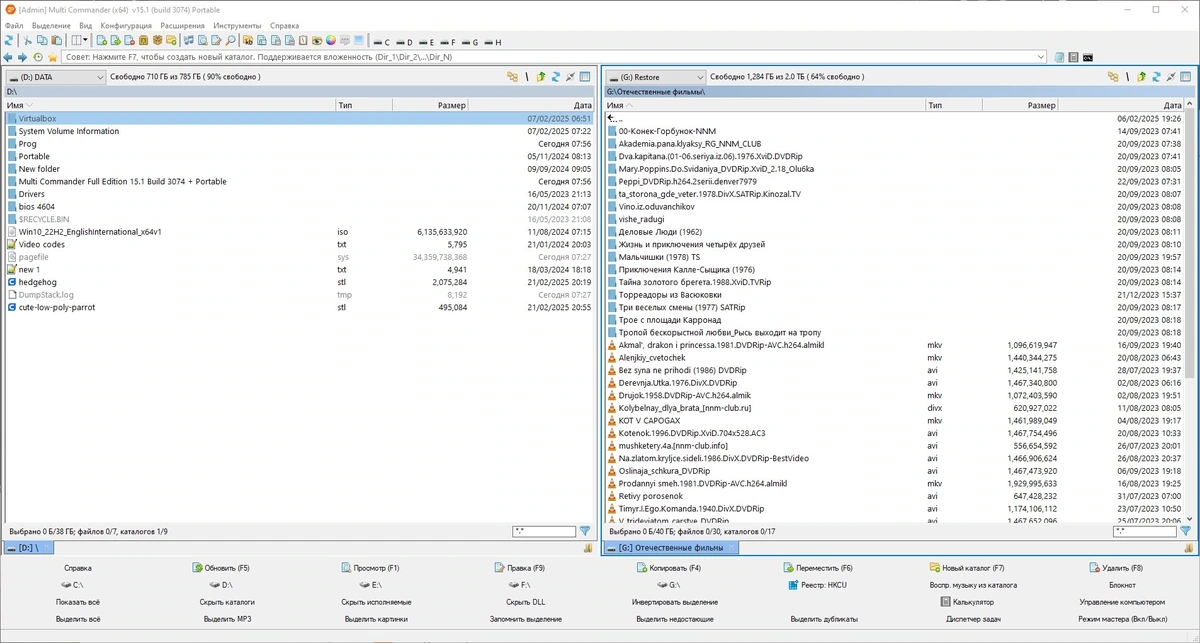Click the right panel filter funnel icon
Screen dimensions: 1200x643
[x=1187, y=532]
